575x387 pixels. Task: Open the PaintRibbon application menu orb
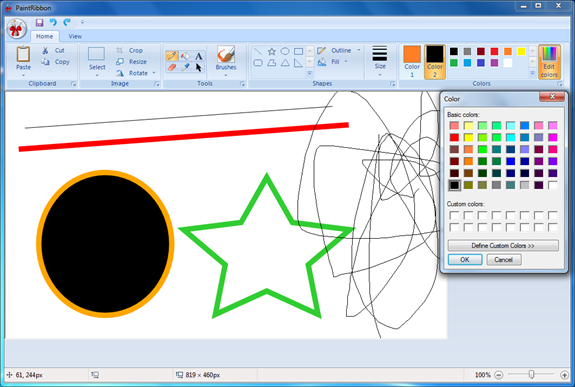[x=17, y=29]
